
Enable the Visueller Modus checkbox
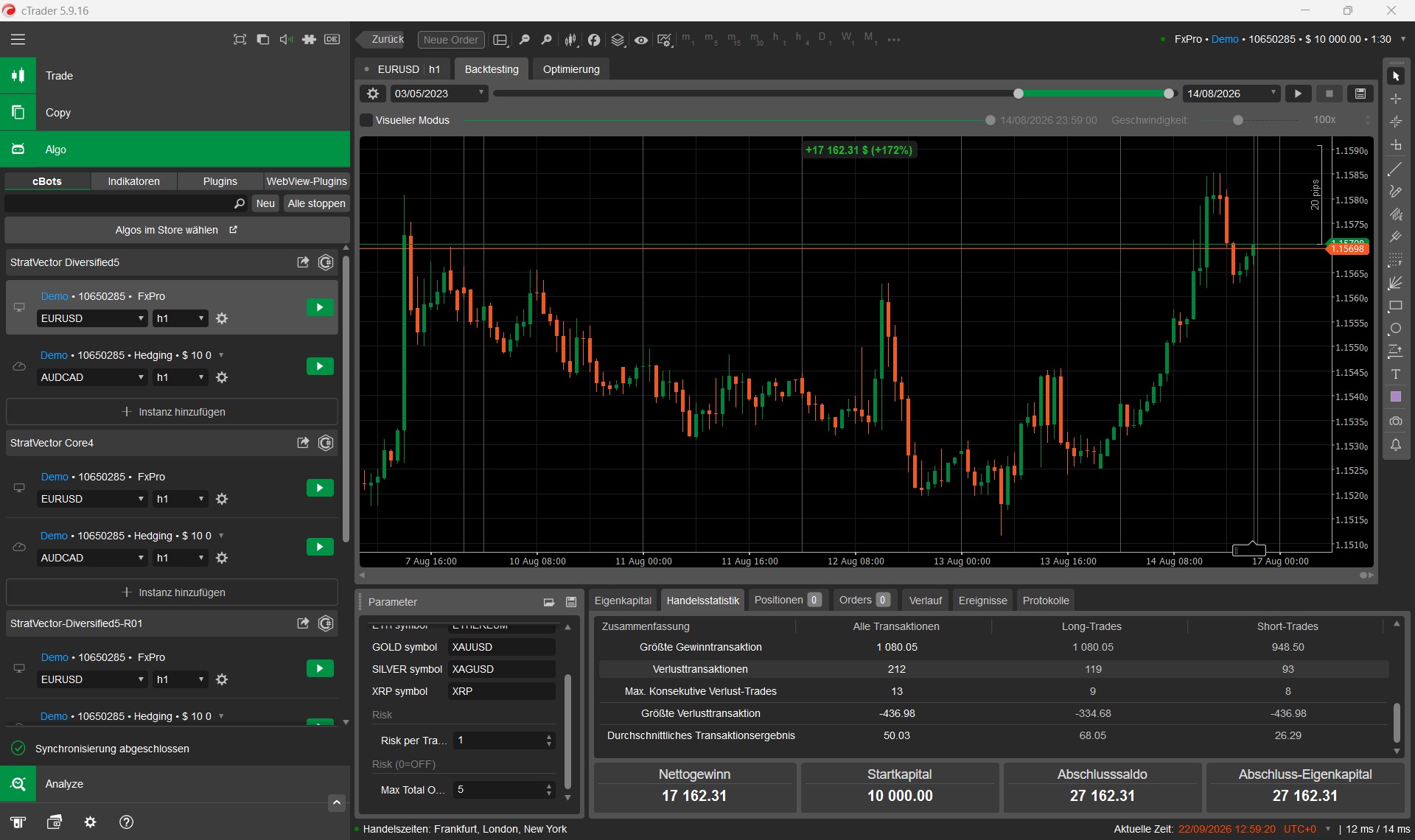(x=366, y=120)
